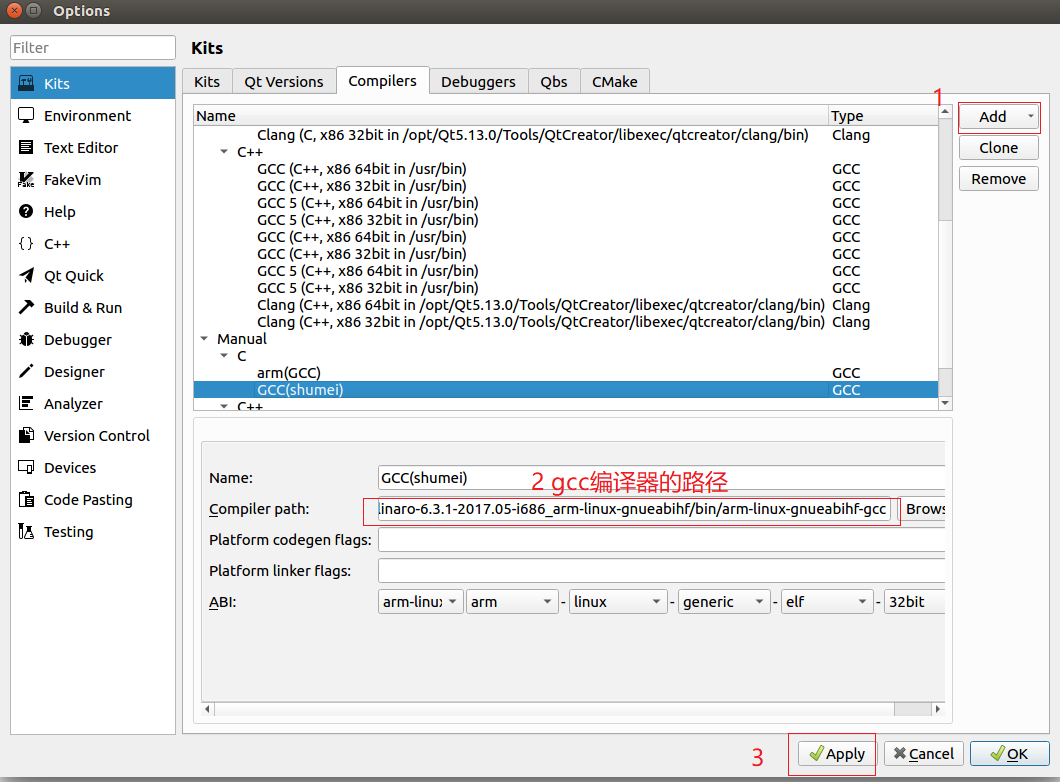
Task: Click the Add compiler button
Action: 992,117
